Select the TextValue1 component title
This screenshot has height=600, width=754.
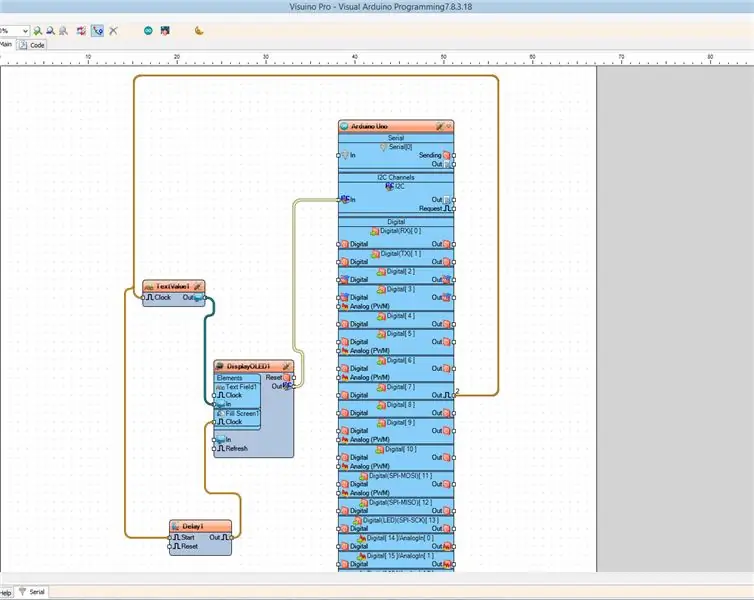click(173, 287)
